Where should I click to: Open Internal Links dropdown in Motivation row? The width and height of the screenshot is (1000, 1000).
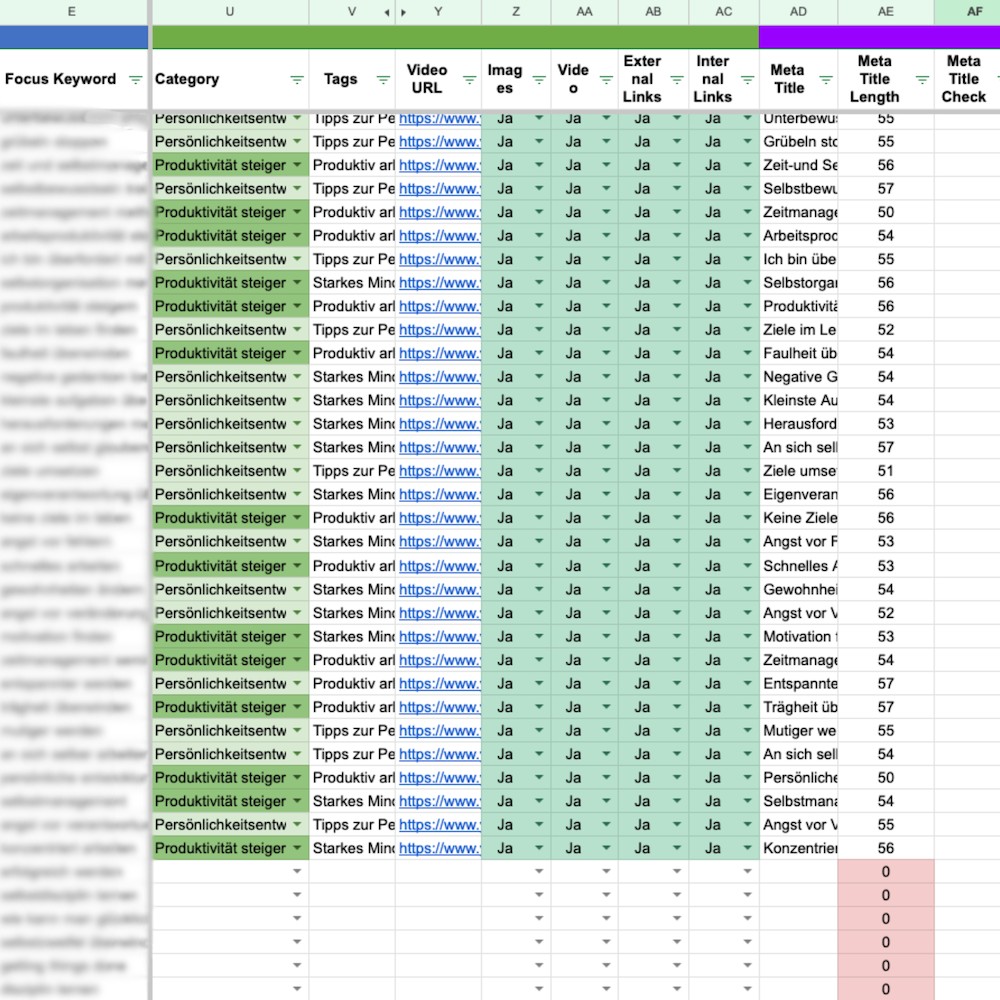[747, 636]
